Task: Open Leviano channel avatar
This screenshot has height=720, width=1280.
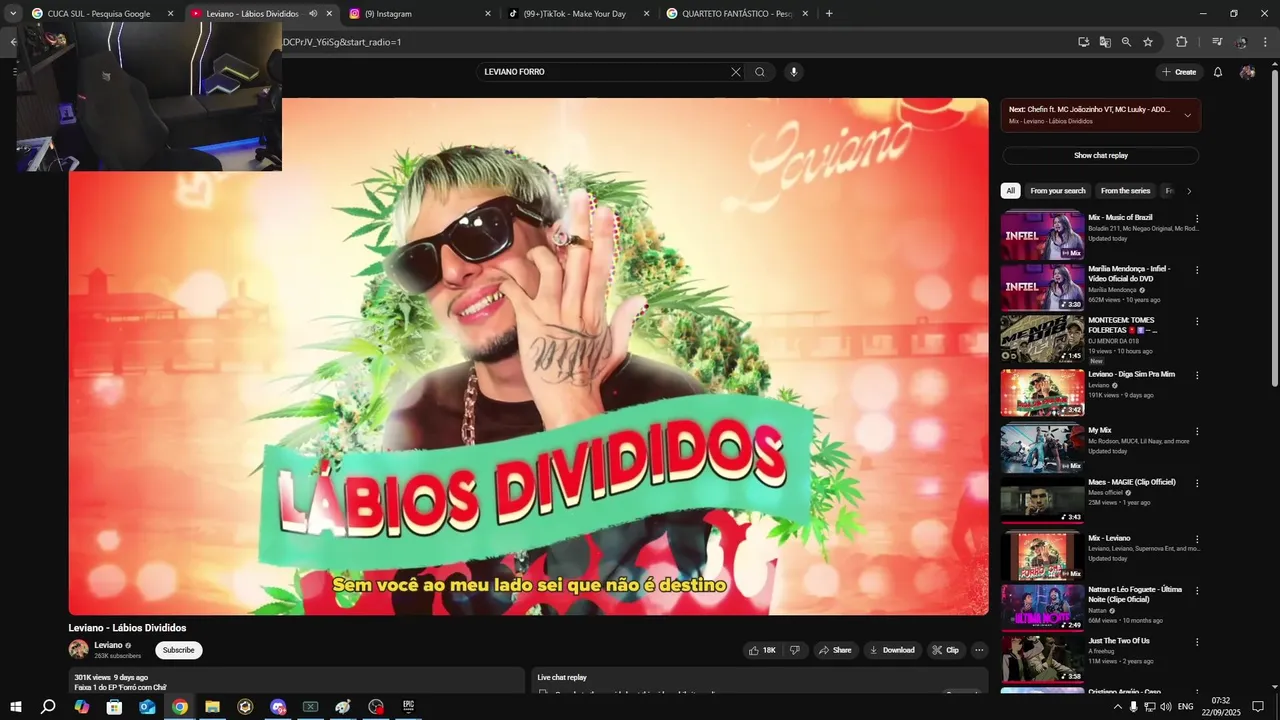Action: [78, 649]
